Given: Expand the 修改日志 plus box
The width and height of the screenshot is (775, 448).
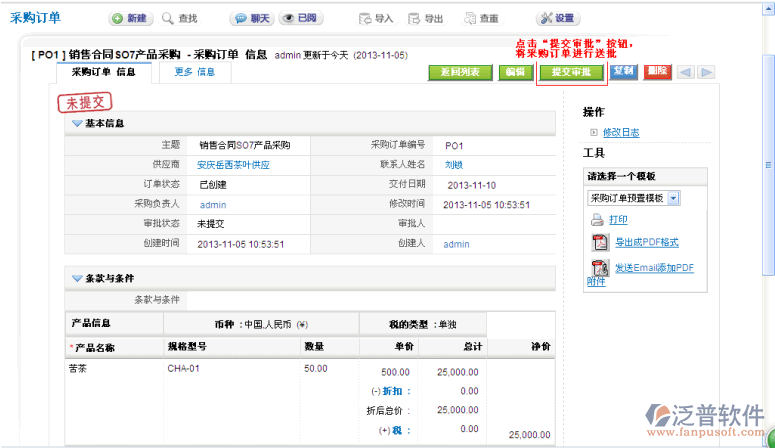Looking at the screenshot, I should point(593,132).
